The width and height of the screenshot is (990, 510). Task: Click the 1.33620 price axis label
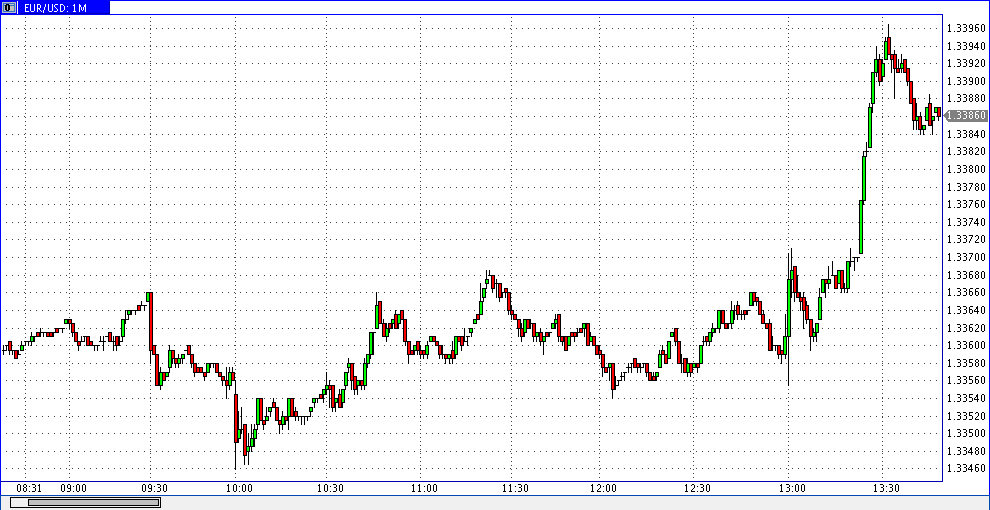pyautogui.click(x=967, y=328)
